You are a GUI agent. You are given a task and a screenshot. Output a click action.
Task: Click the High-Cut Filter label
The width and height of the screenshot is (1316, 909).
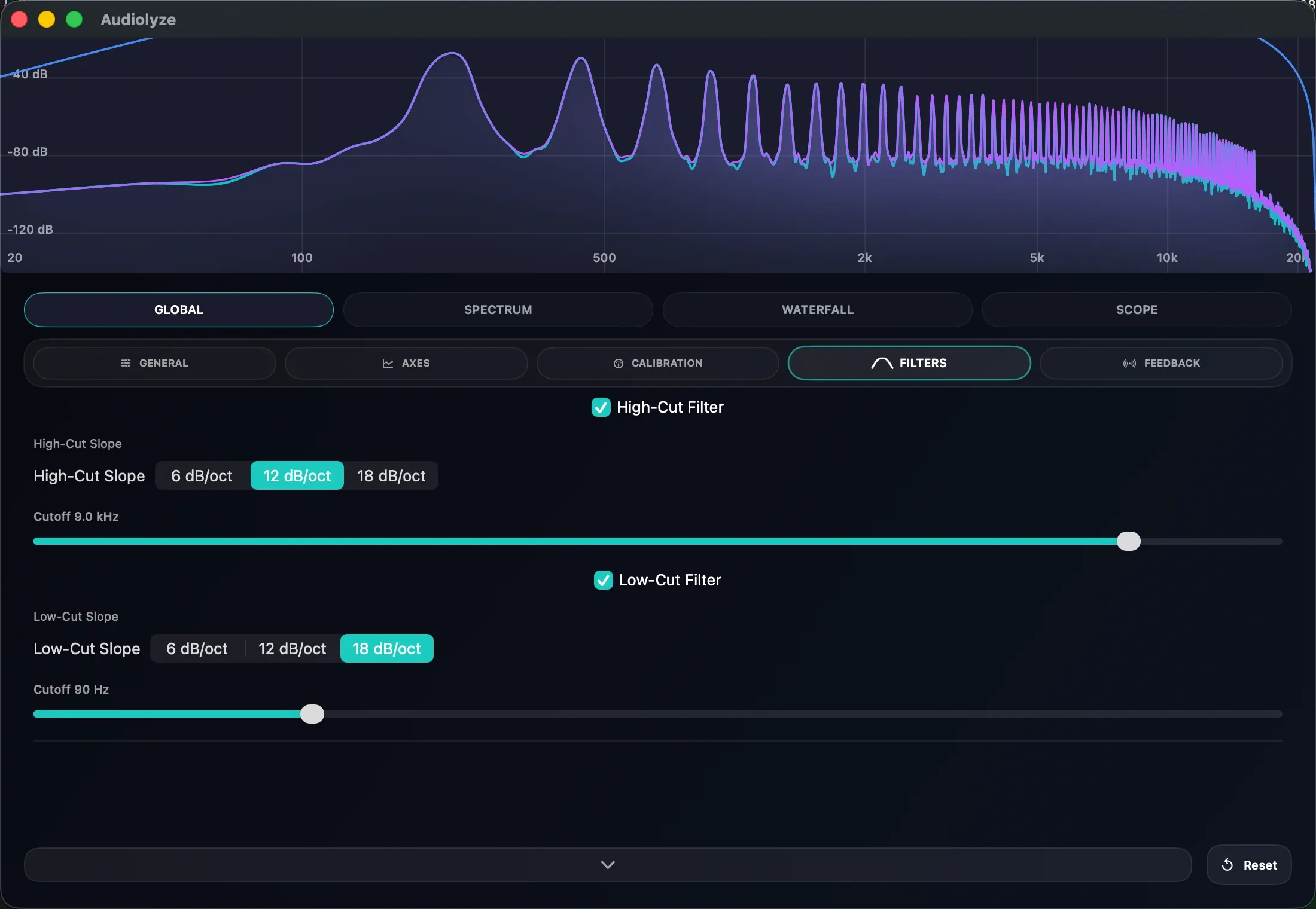(670, 407)
